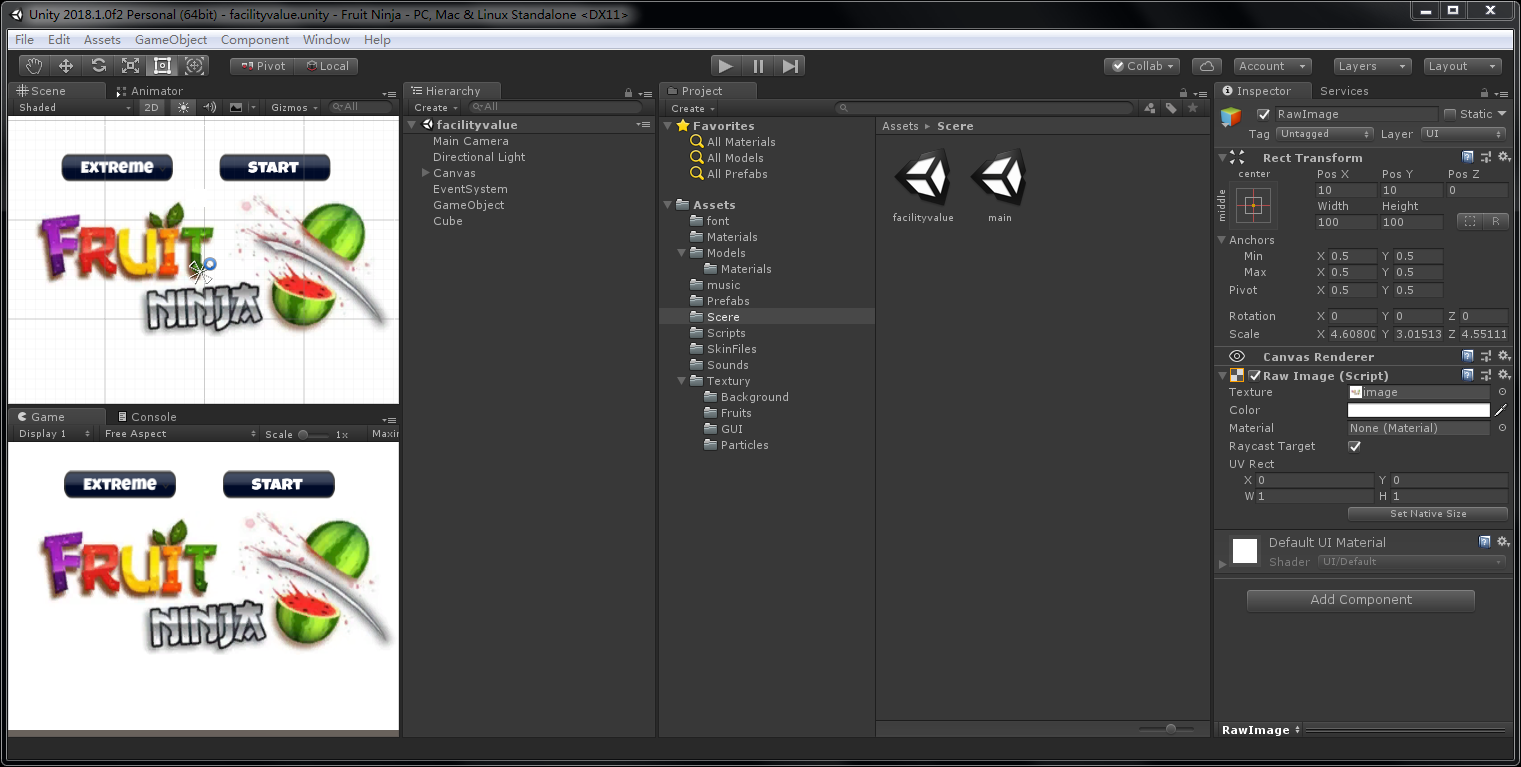Toggle RawImage active checkbox

pos(1264,114)
